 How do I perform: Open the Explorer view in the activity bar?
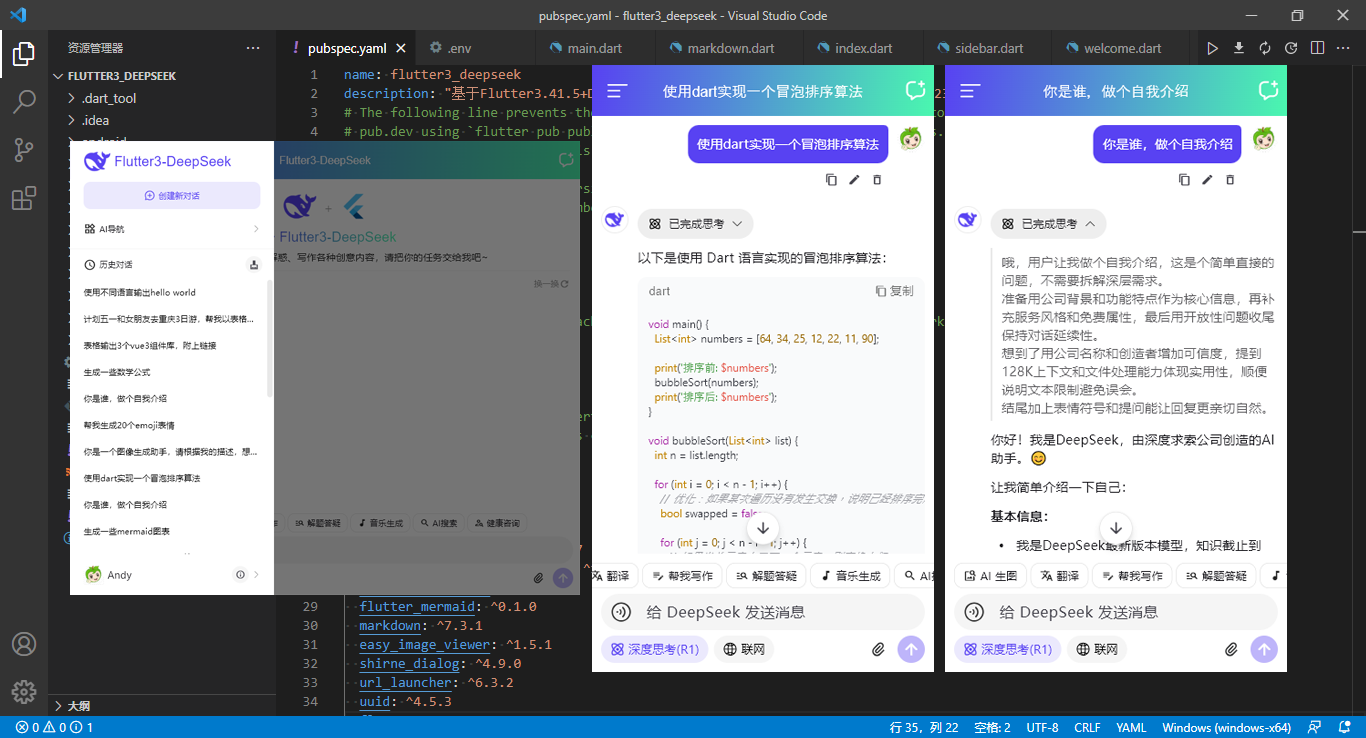pos(24,54)
